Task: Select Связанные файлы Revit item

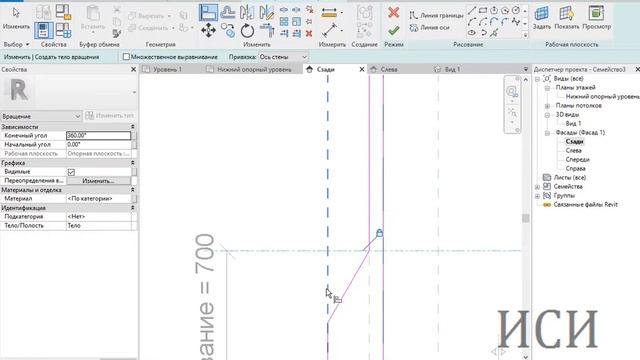Action: (585, 204)
